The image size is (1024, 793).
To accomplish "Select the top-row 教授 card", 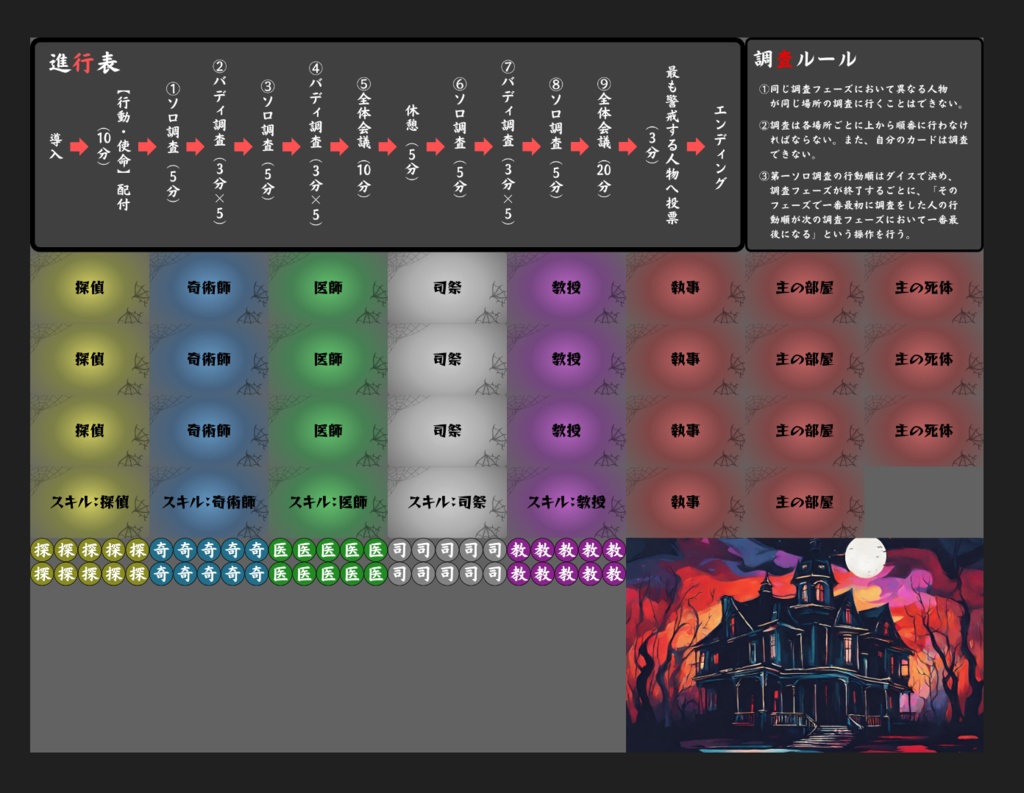I will click(566, 288).
